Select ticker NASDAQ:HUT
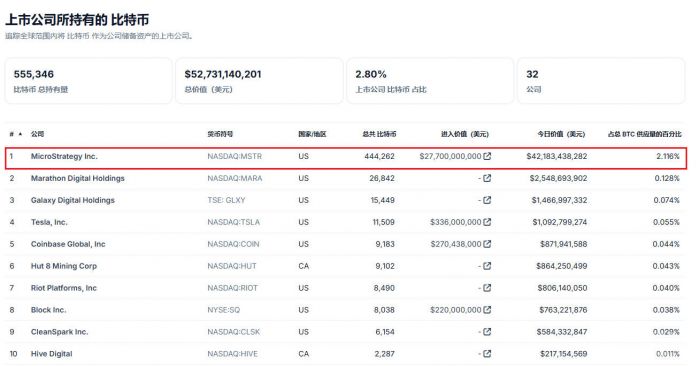The image size is (699, 366). pyautogui.click(x=232, y=266)
